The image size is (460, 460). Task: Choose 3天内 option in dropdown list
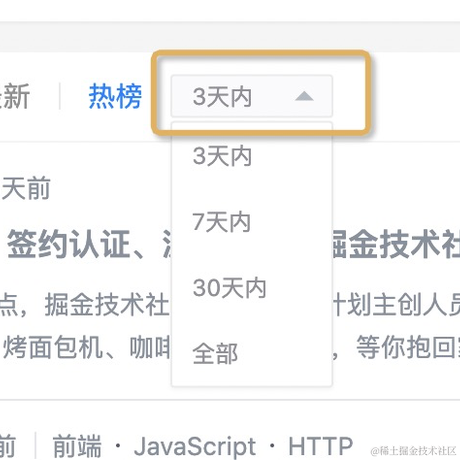[x=252, y=156]
